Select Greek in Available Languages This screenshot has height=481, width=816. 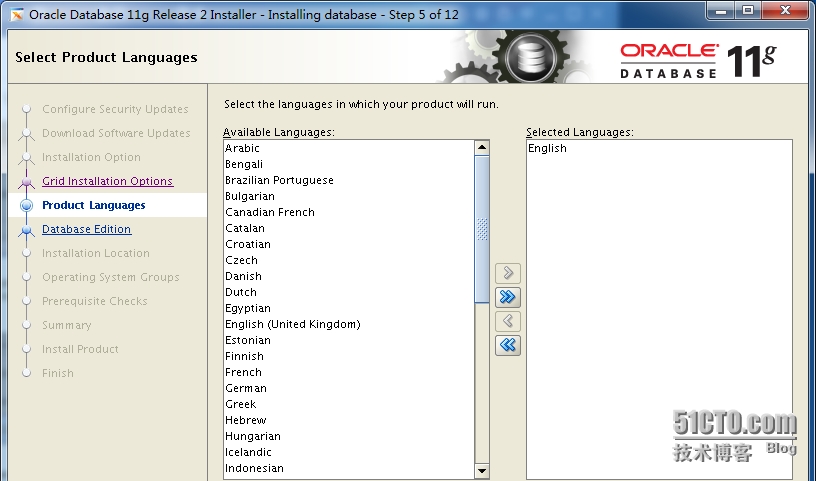point(349,404)
